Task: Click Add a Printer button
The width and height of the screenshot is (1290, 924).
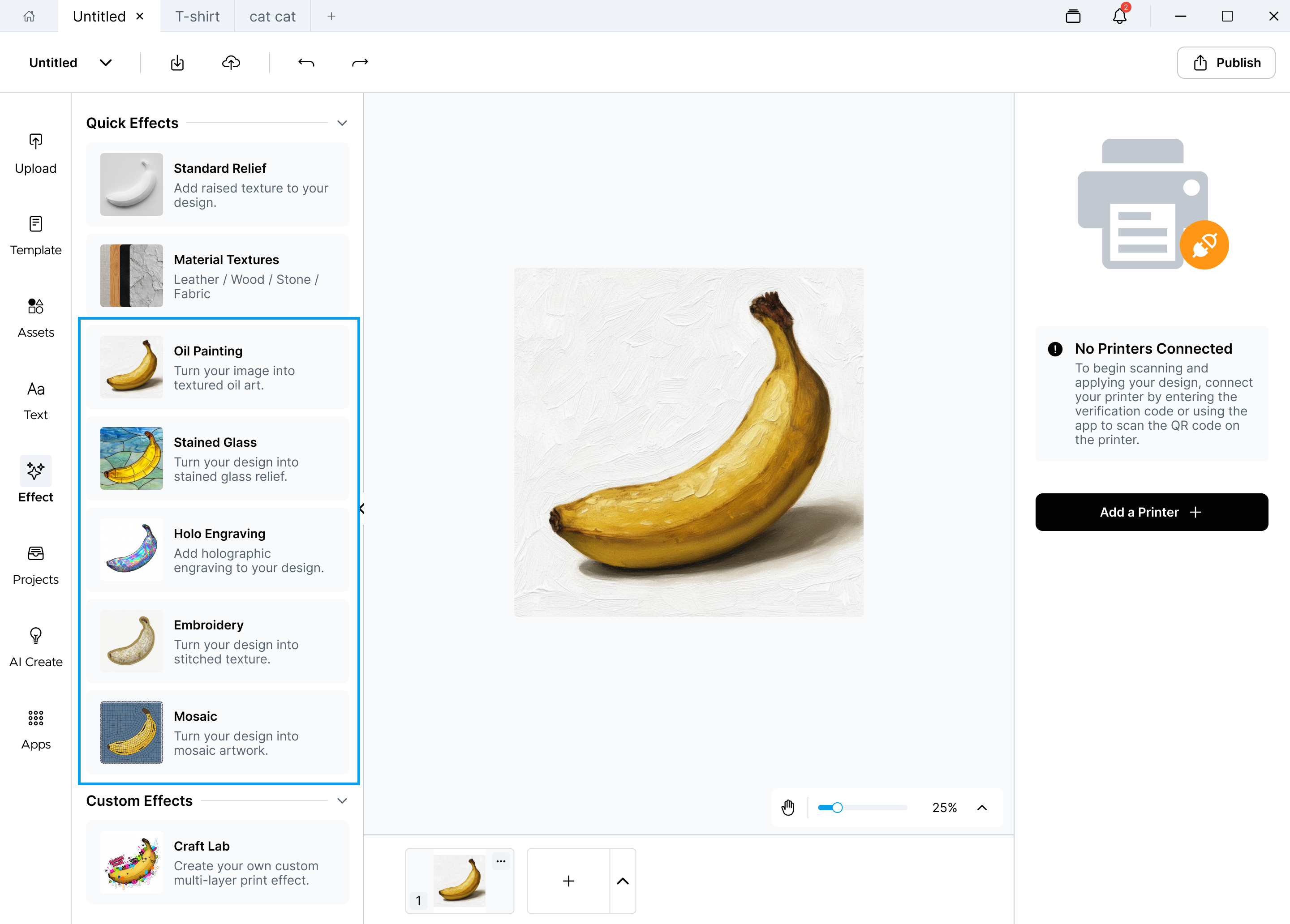Action: coord(1151,512)
